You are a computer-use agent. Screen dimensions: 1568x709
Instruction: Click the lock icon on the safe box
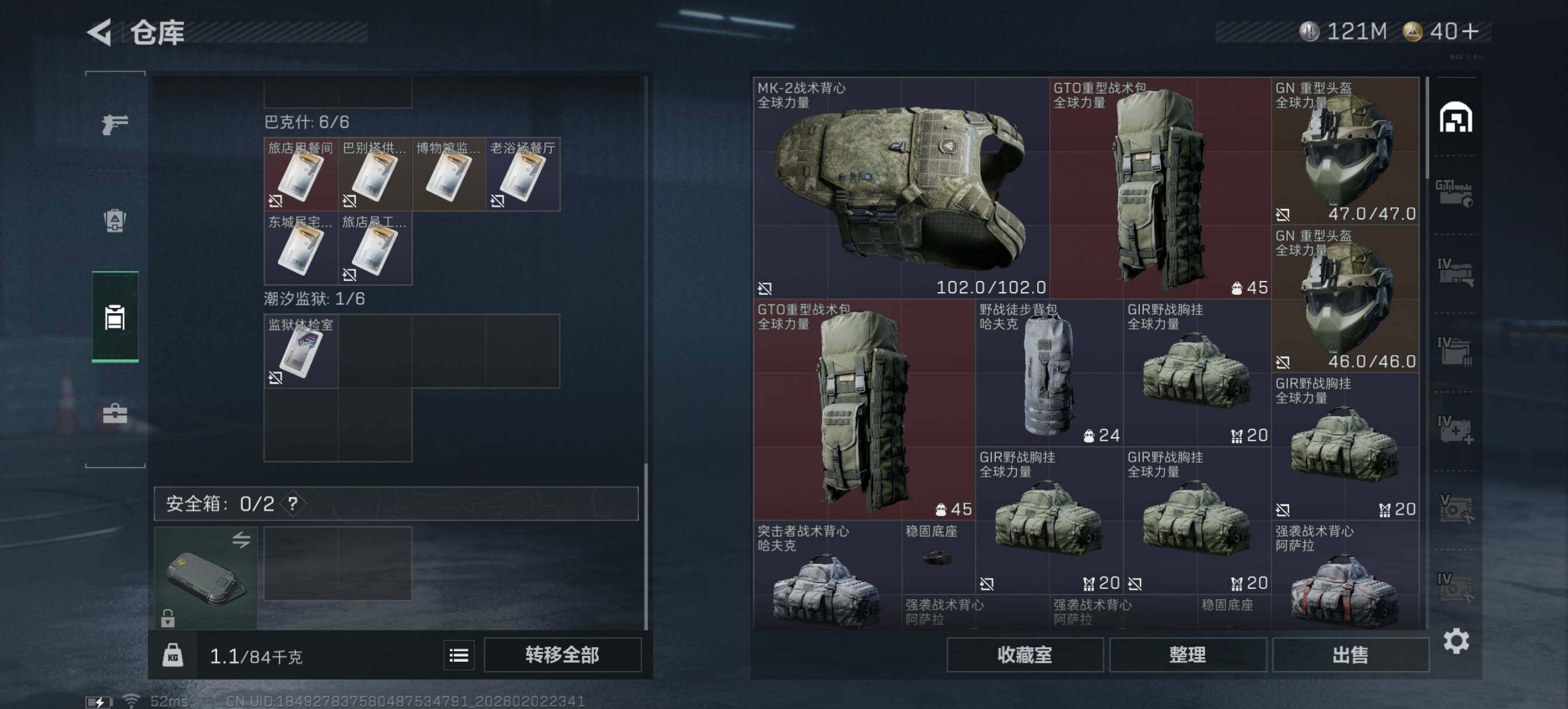168,618
